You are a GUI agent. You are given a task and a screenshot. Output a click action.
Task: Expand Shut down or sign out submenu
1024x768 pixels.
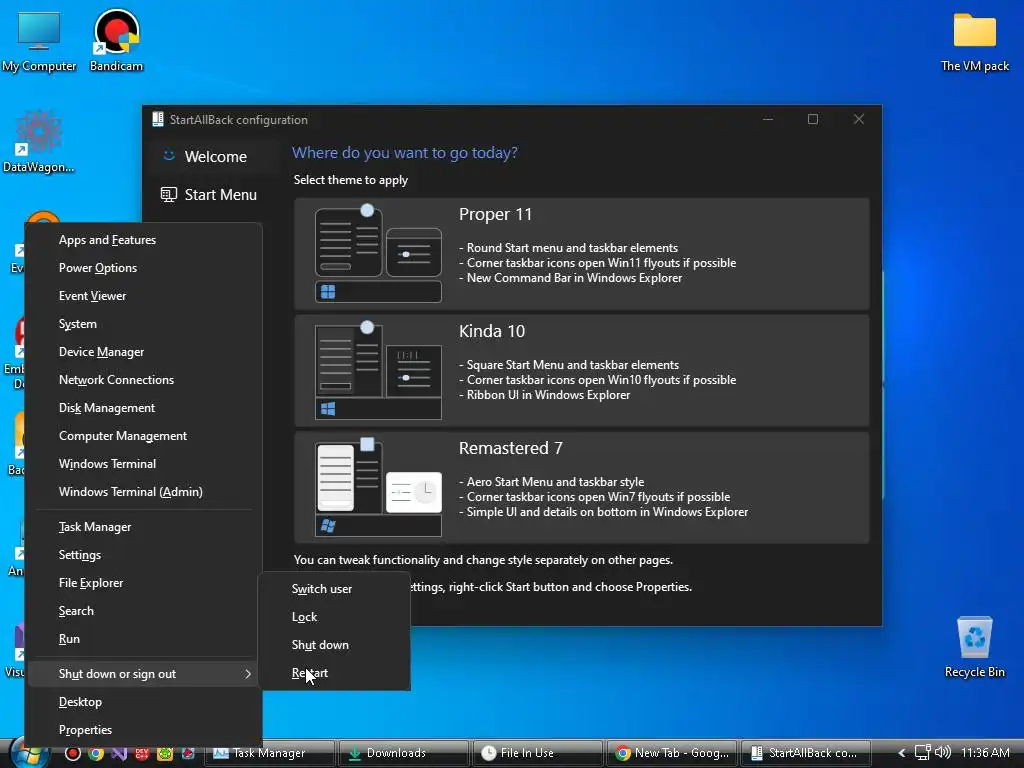tap(144, 674)
